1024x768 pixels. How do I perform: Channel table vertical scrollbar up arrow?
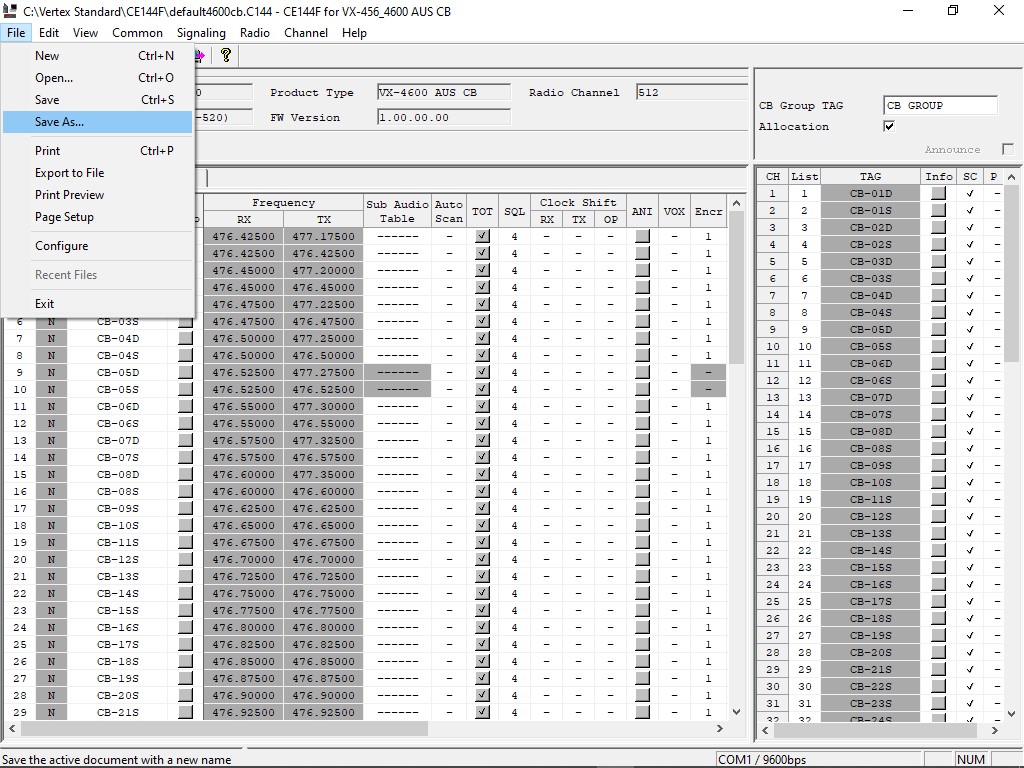[737, 203]
